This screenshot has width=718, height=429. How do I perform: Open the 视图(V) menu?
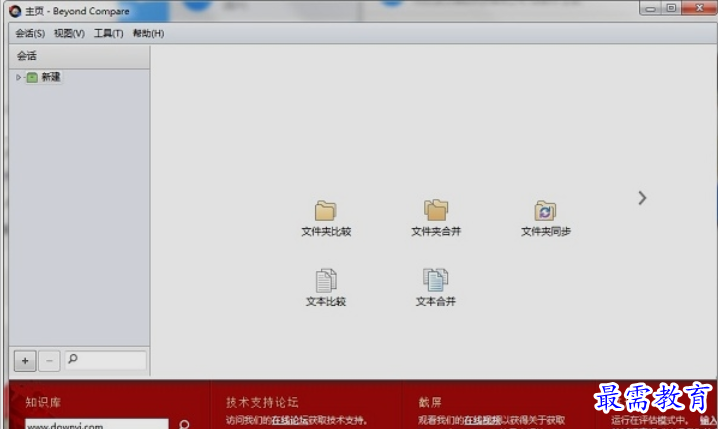tap(69, 33)
